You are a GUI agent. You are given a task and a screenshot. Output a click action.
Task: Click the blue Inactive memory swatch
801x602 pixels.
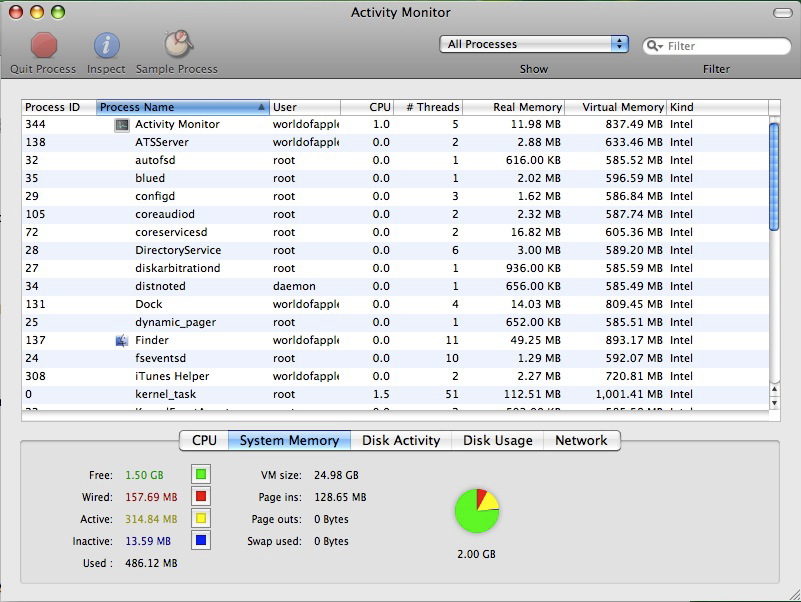pyautogui.click(x=201, y=540)
